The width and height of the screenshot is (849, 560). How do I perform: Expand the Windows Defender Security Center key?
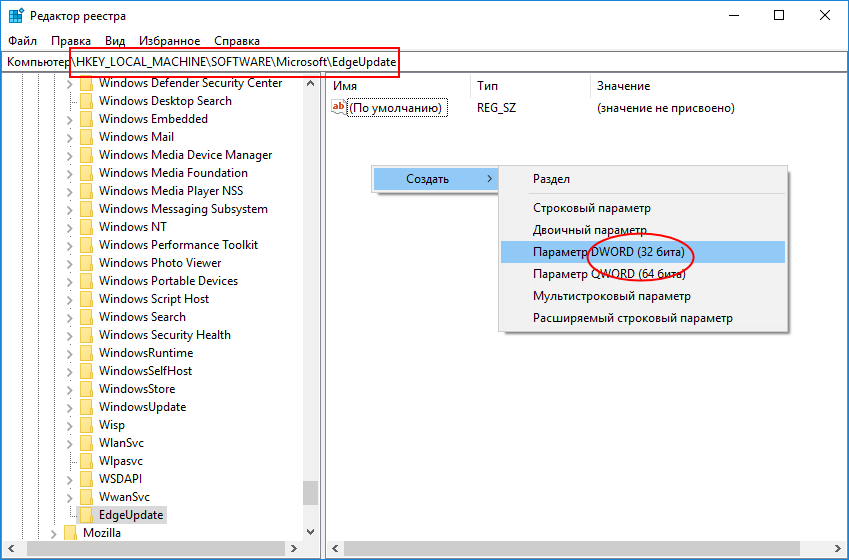point(69,84)
